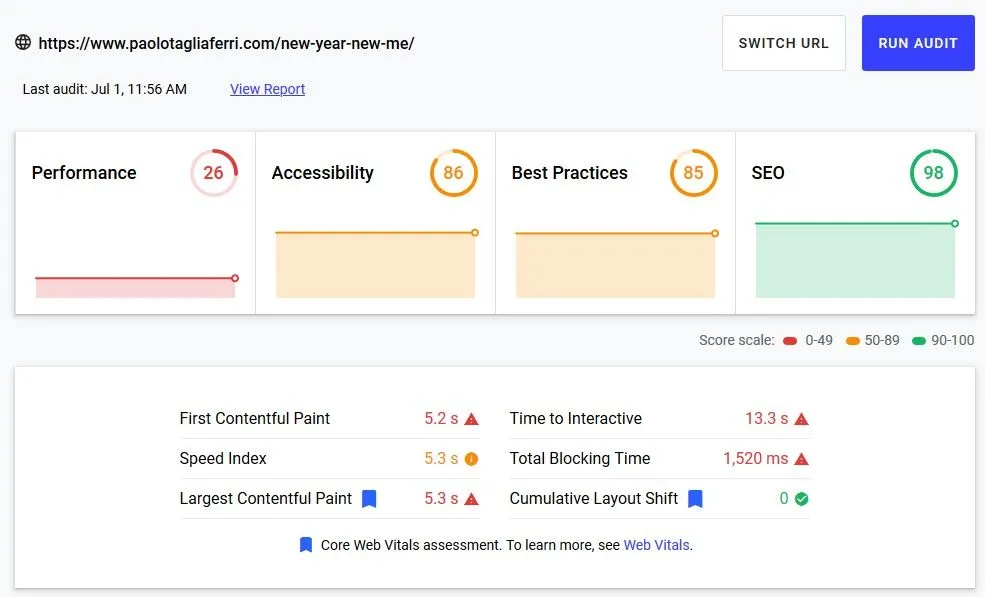Screen dimensions: 985x597
Task: Click the green 90-100 score scale marker
Action: pos(919,341)
